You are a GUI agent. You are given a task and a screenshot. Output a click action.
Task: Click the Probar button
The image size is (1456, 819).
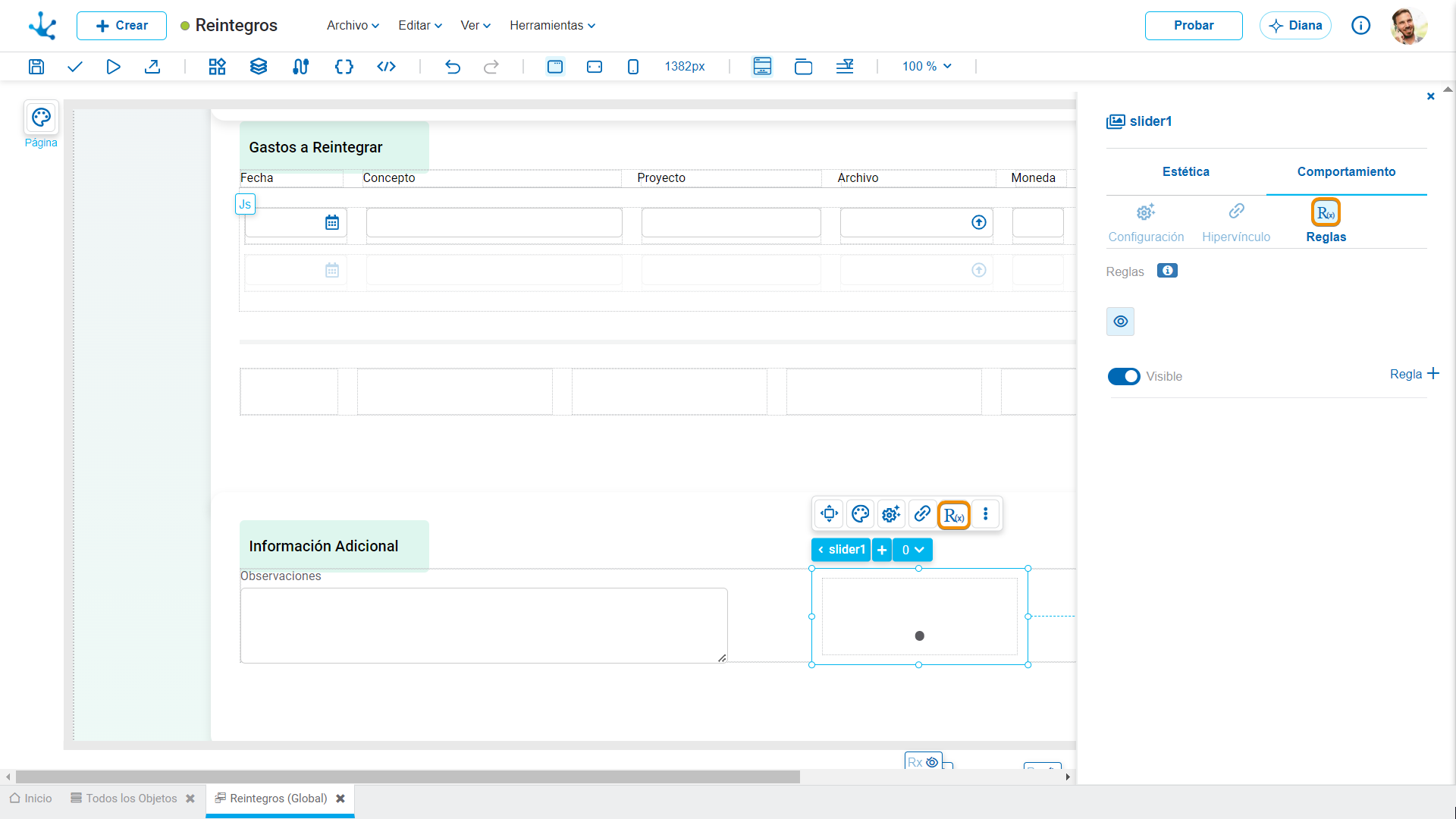click(1194, 26)
